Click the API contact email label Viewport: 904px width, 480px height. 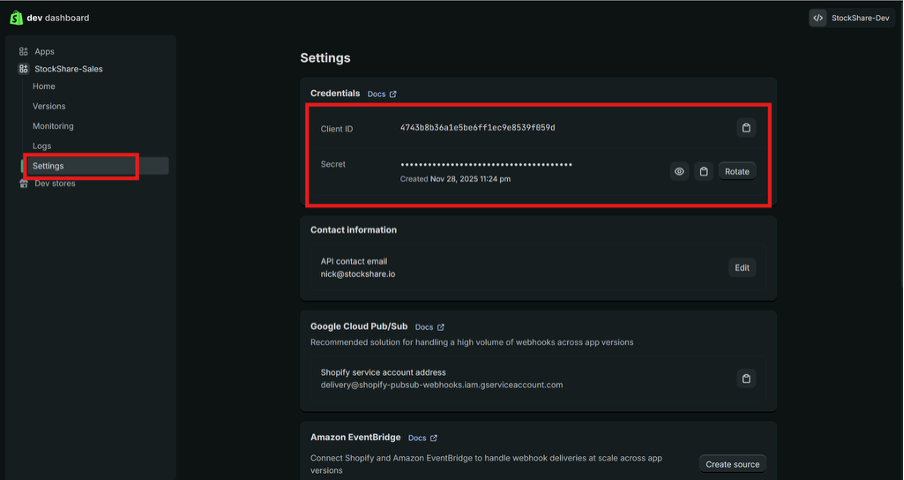354,262
